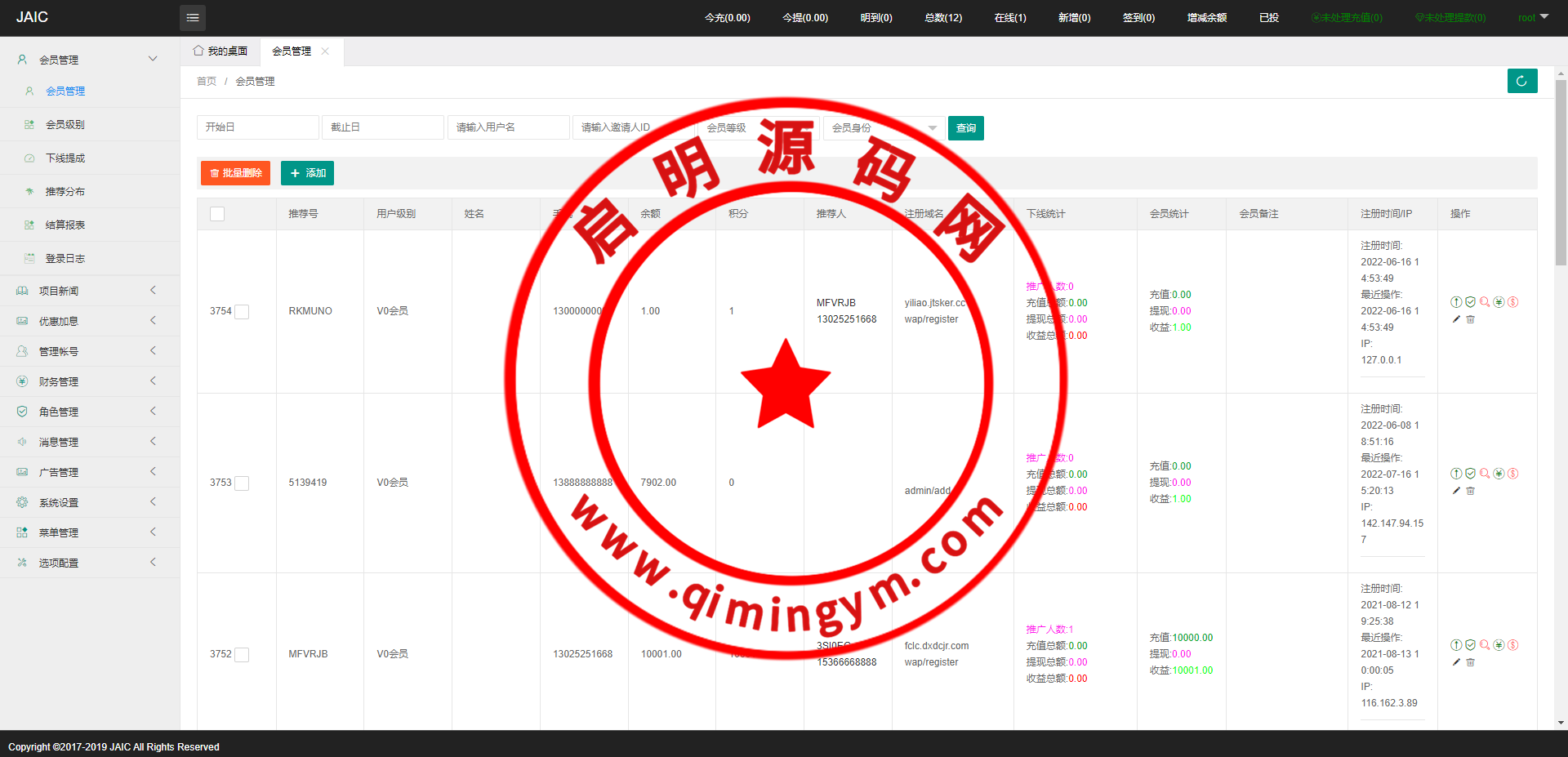The width and height of the screenshot is (1568, 757).
Task: Click the green refresh icon button
Action: click(x=1521, y=81)
